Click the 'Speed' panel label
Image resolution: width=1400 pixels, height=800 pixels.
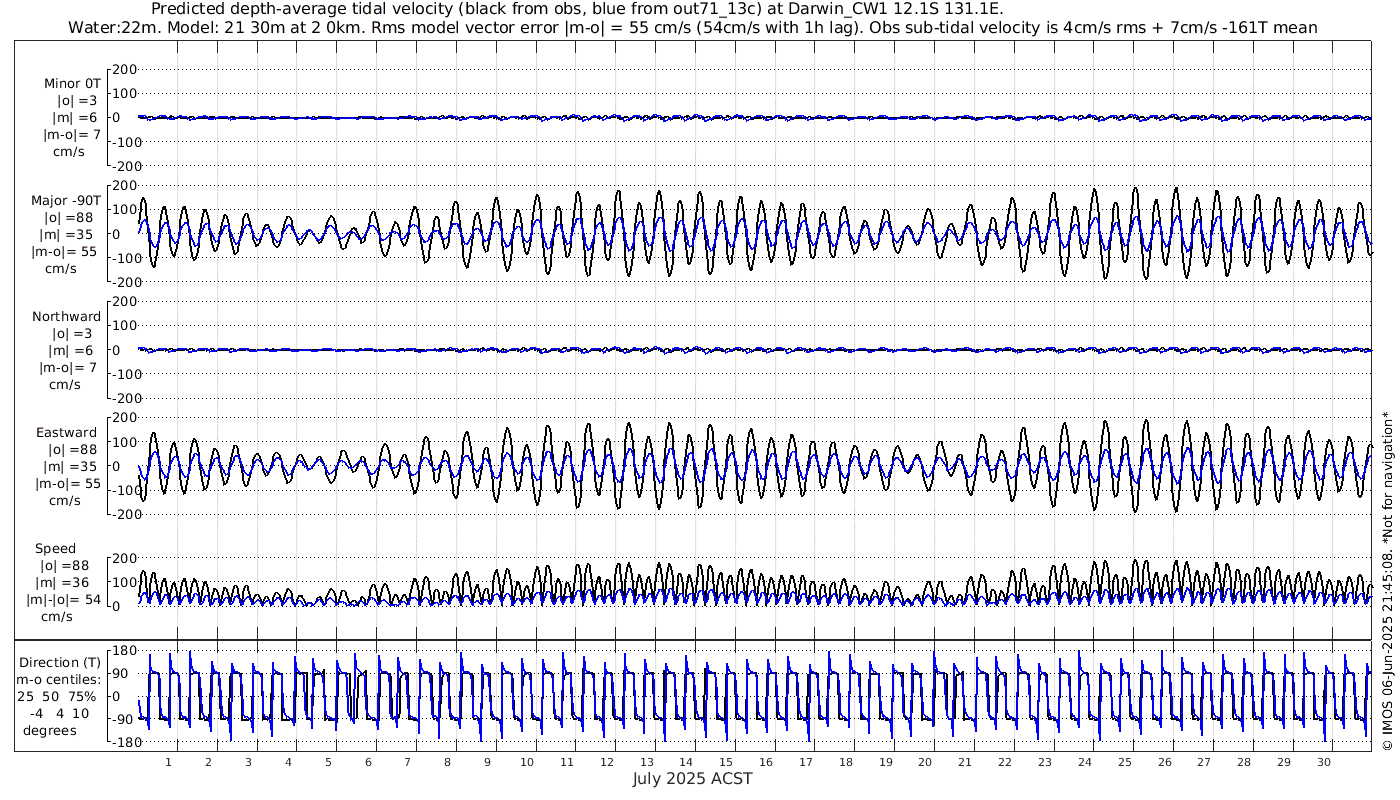tap(54, 549)
